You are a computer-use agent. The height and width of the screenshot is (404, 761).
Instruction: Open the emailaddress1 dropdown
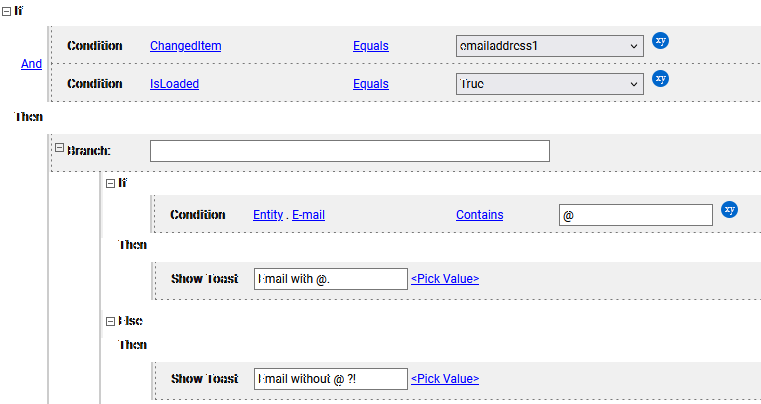549,46
